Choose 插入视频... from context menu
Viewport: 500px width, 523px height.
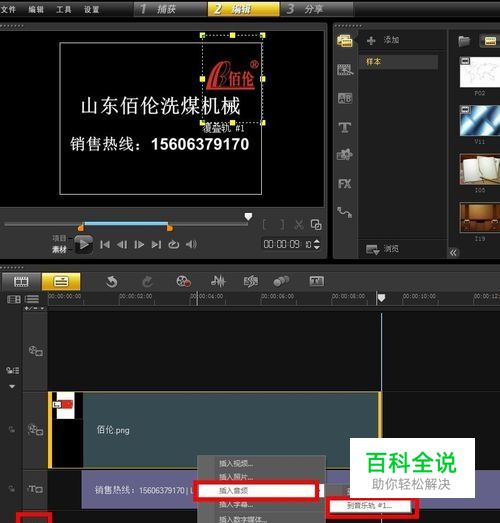[x=236, y=463]
